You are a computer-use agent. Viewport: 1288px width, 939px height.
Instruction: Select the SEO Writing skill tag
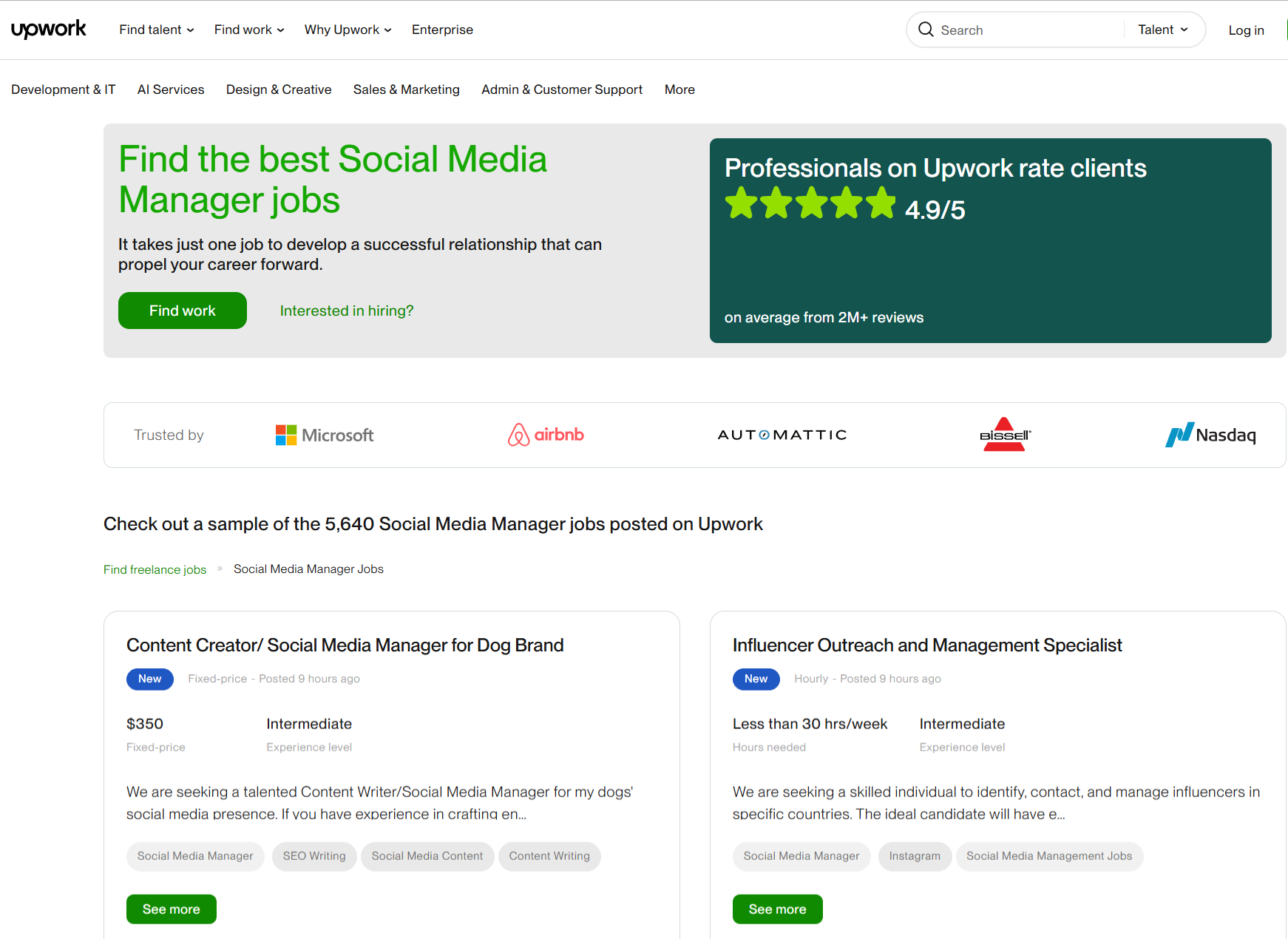coord(314,856)
